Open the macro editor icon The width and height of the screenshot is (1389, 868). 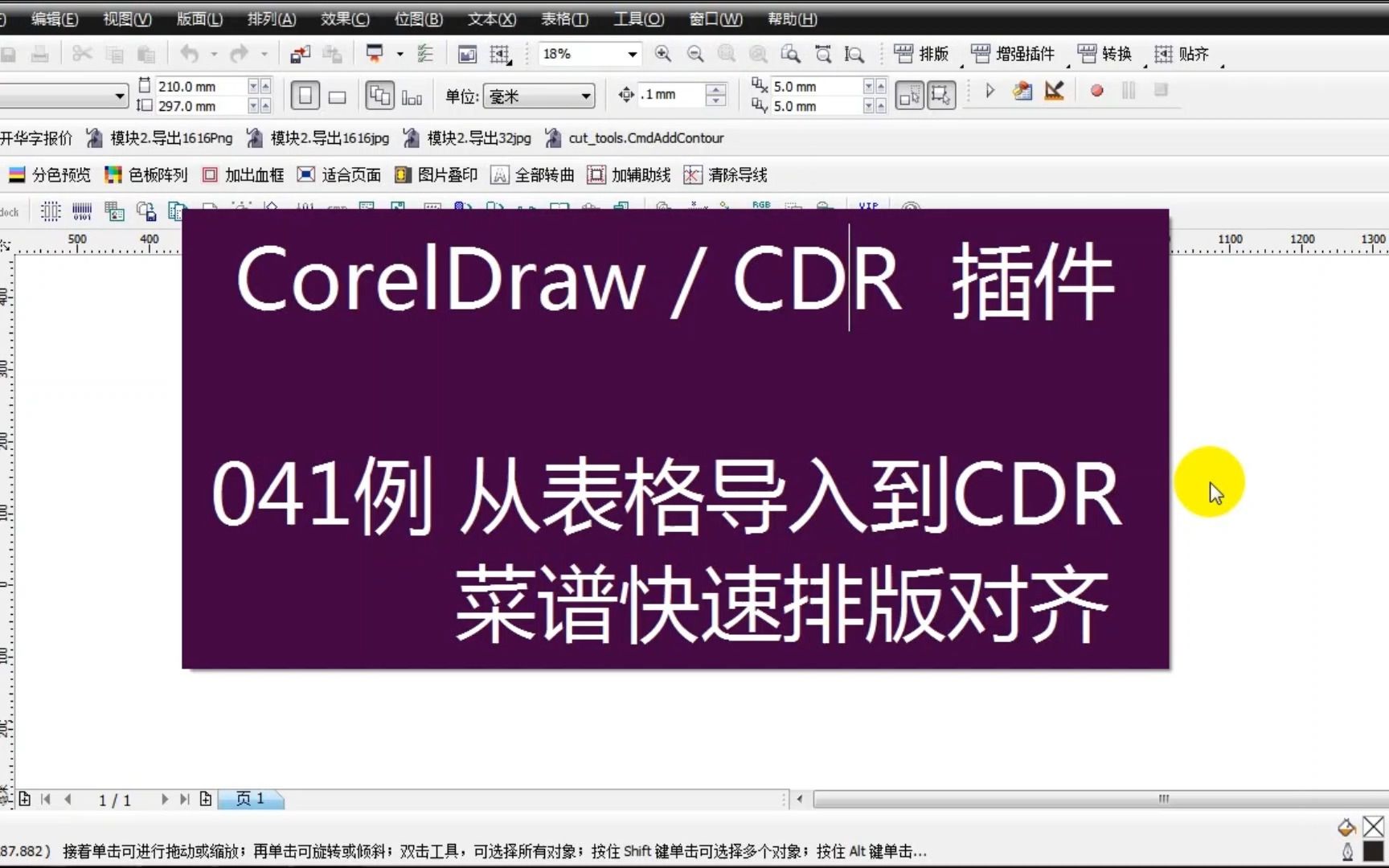1022,91
